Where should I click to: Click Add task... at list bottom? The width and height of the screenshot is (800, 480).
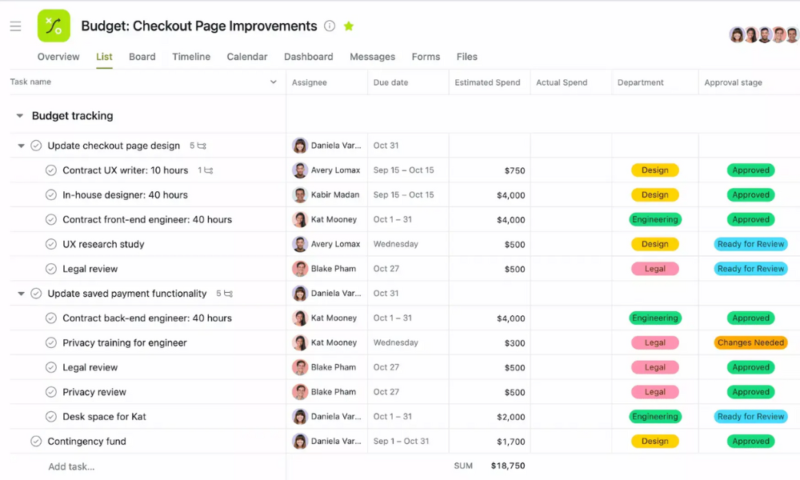[x=71, y=466]
